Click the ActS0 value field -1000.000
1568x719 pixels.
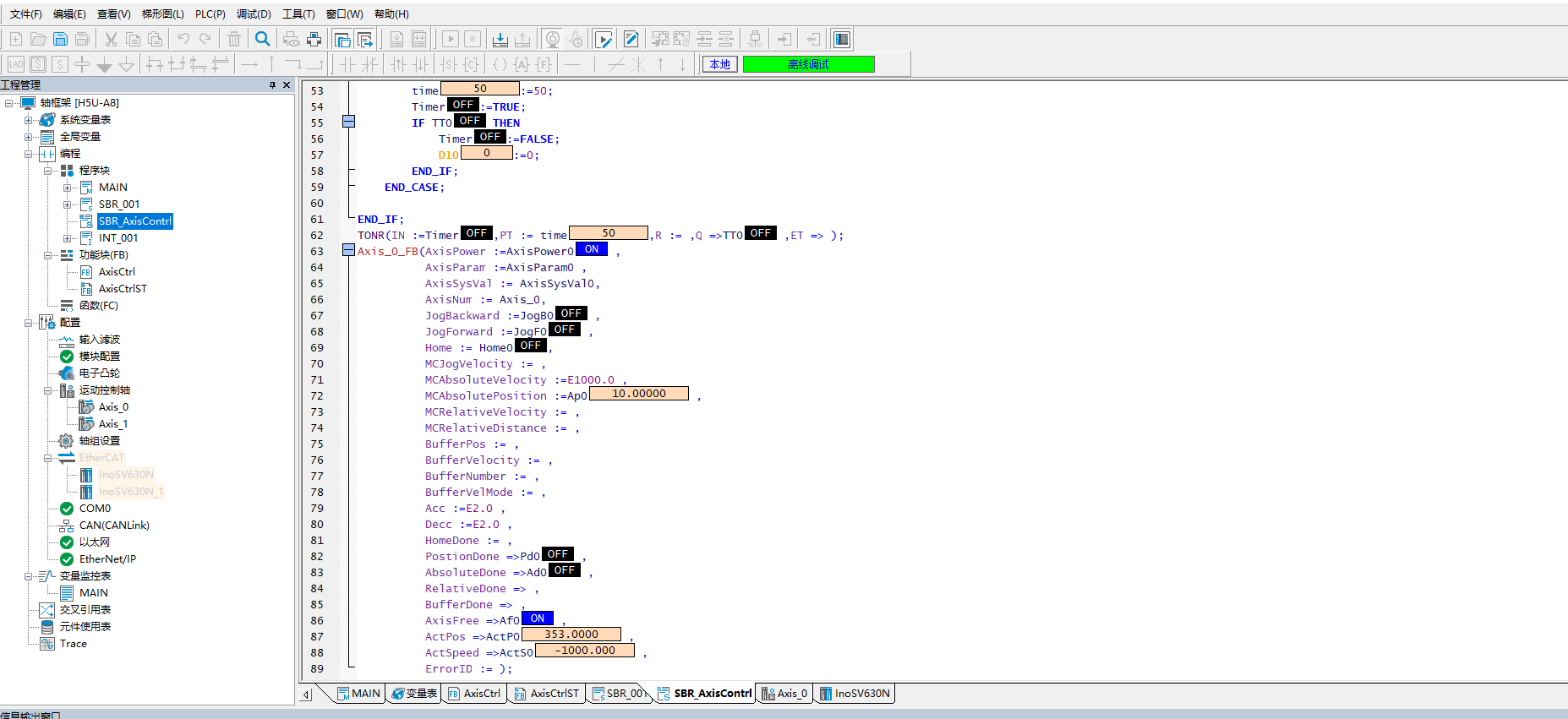[x=585, y=651]
